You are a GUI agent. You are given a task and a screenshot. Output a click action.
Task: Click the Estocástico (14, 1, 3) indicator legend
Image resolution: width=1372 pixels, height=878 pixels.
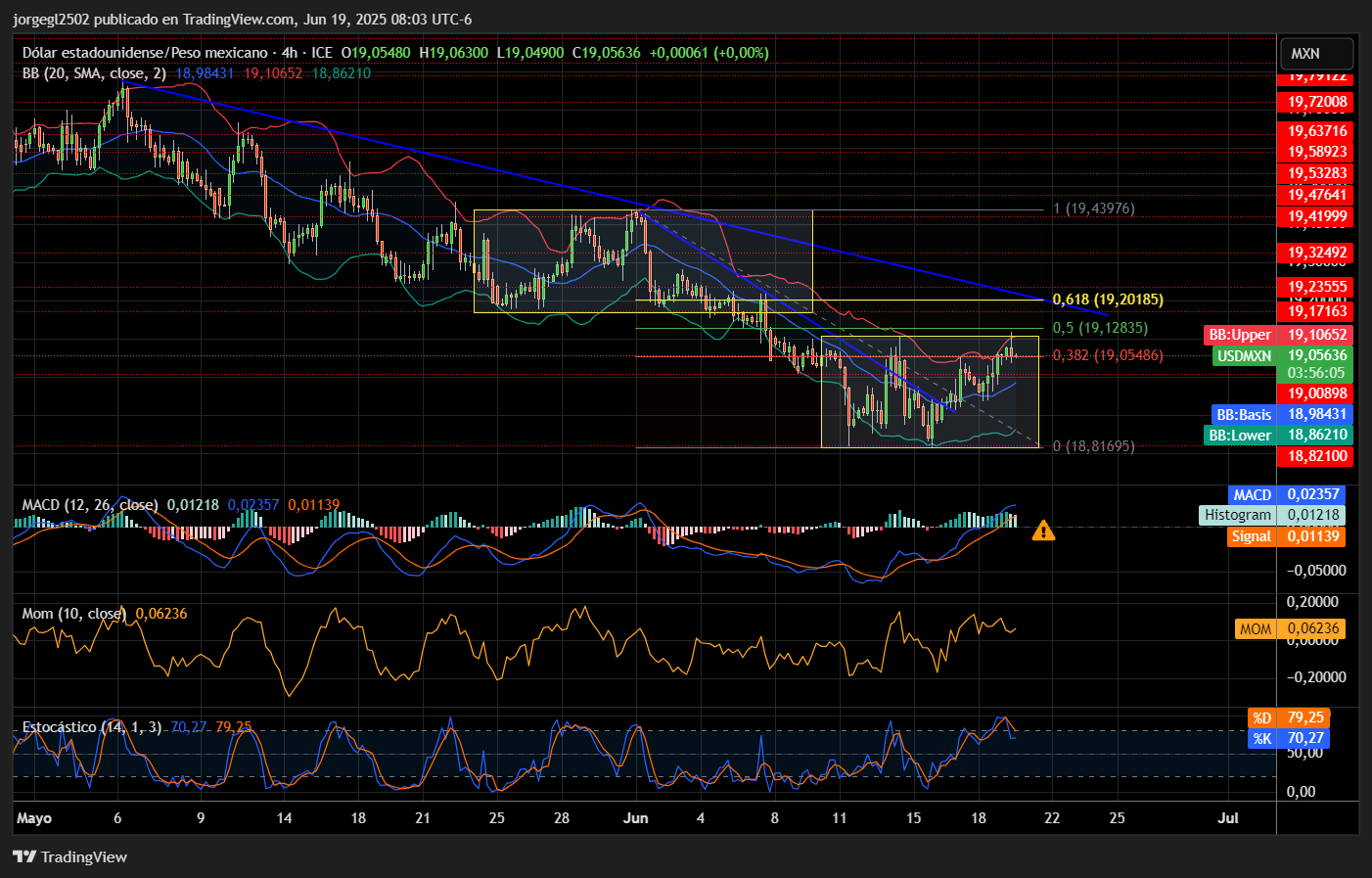coord(92,727)
